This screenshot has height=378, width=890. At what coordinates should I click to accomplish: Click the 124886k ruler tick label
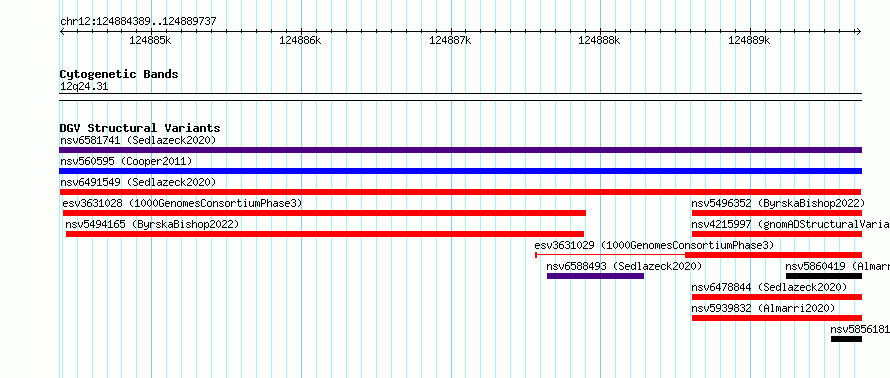300,40
